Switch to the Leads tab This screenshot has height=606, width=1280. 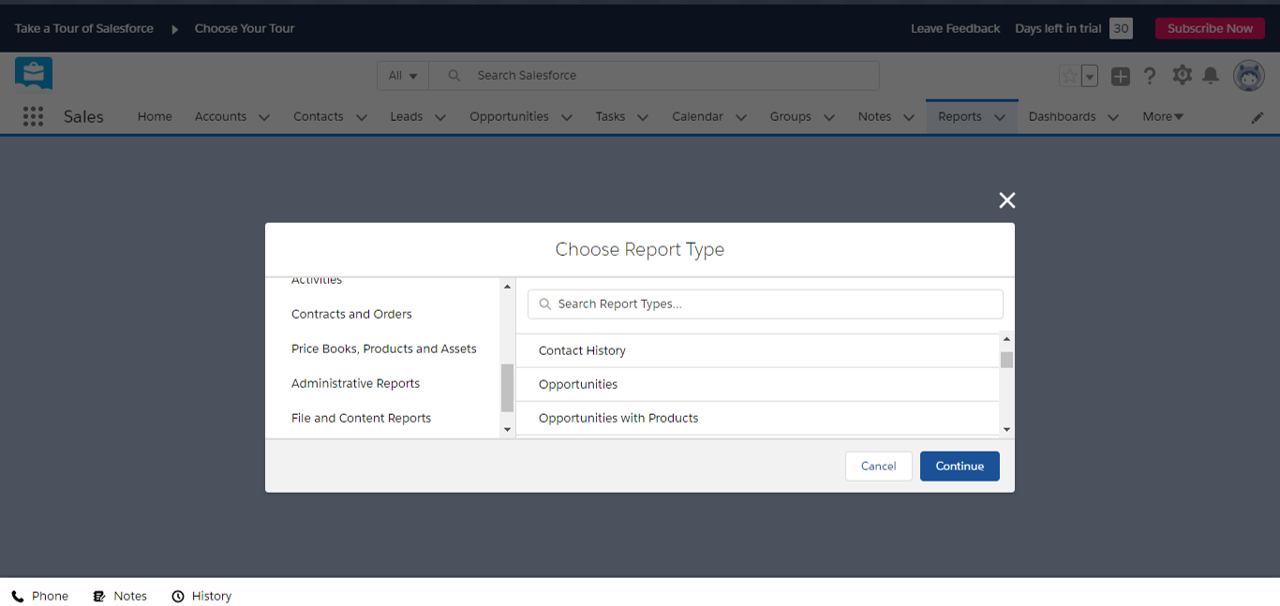(406, 116)
